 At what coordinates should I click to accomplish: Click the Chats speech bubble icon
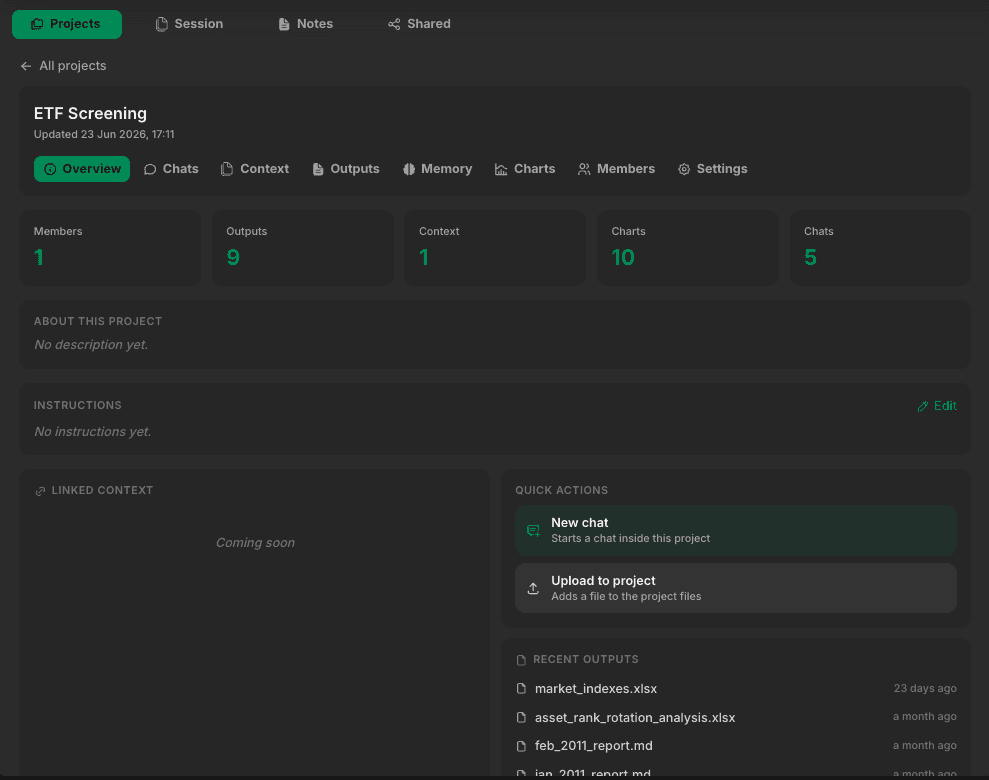149,169
